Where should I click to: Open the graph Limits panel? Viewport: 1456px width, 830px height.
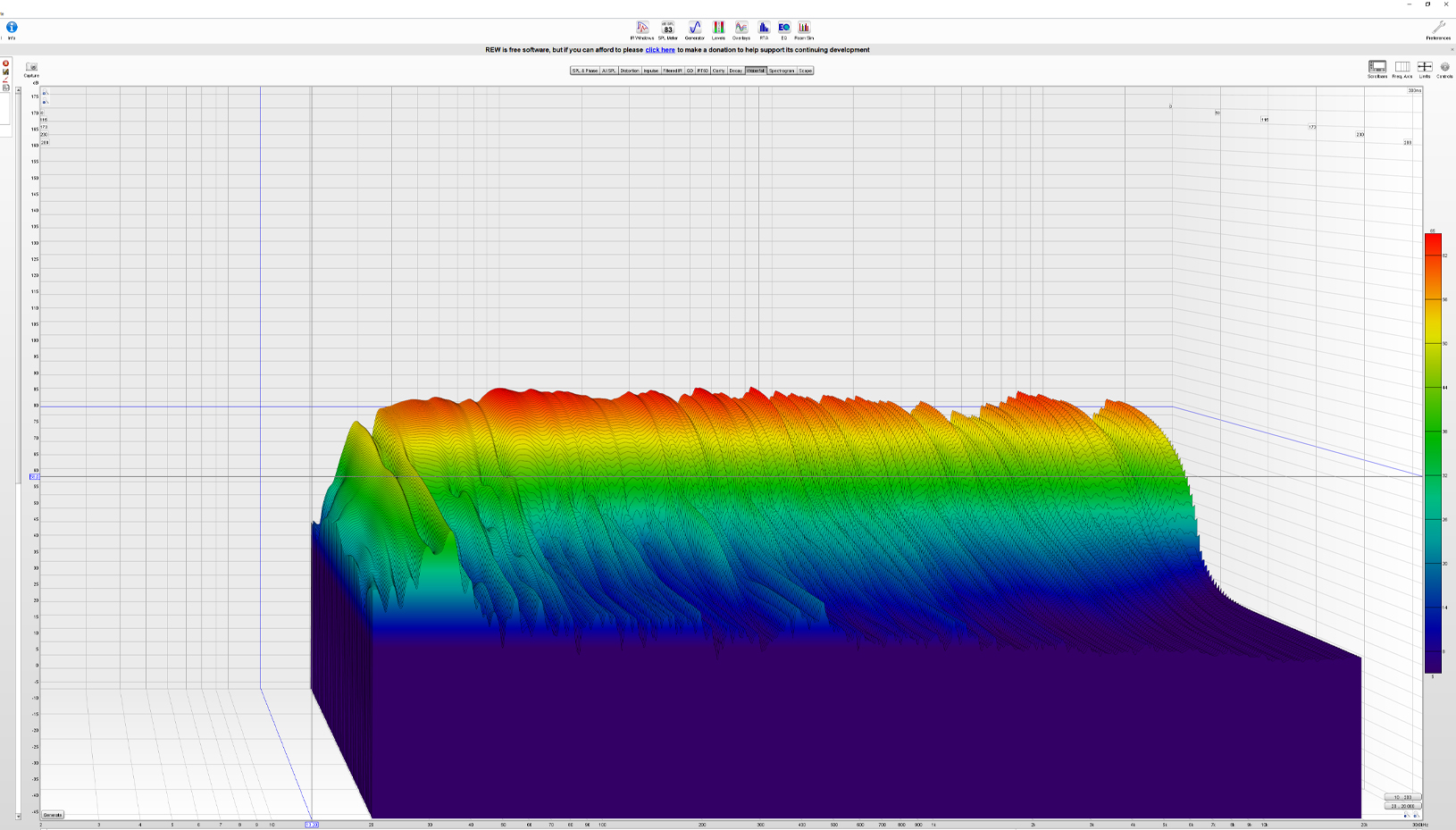pyautogui.click(x=1425, y=68)
